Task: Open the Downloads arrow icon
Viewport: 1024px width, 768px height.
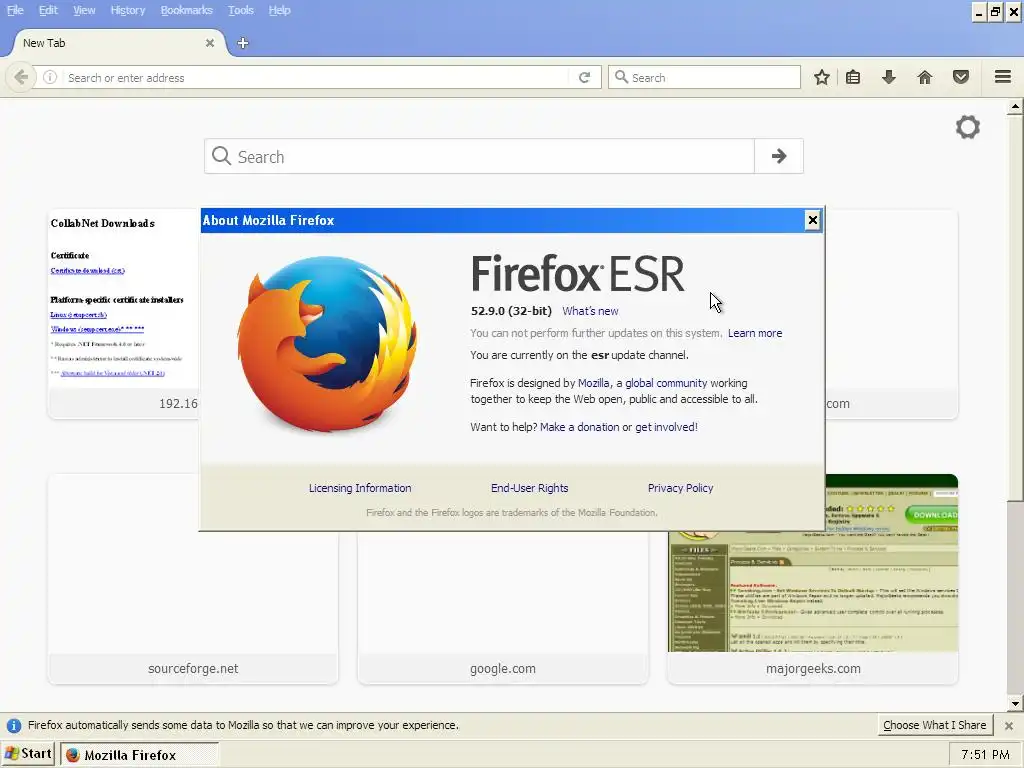Action: click(889, 78)
